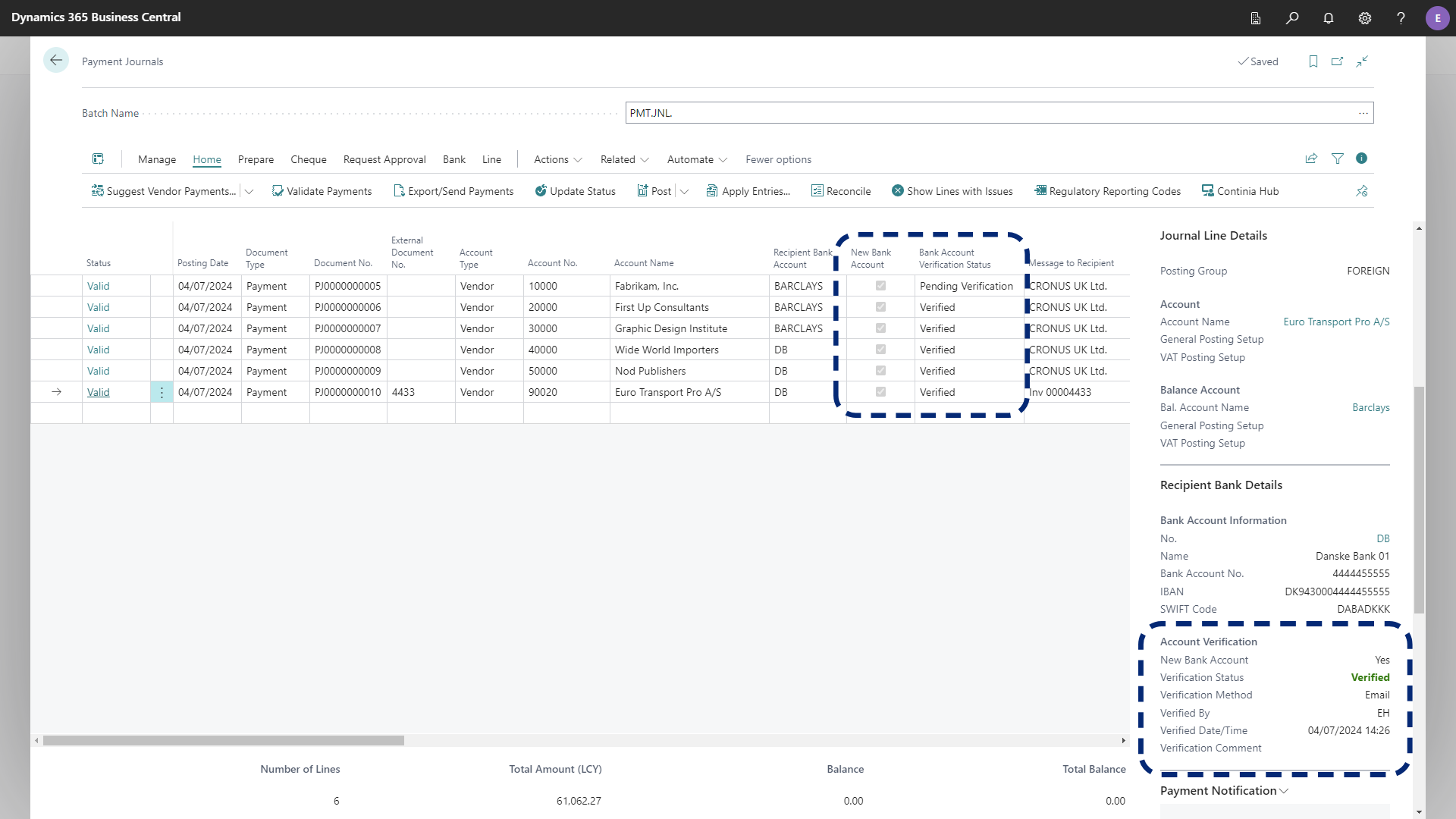Open the search magnifier icon
Screen dimensions: 1456x819
pos(1292,18)
